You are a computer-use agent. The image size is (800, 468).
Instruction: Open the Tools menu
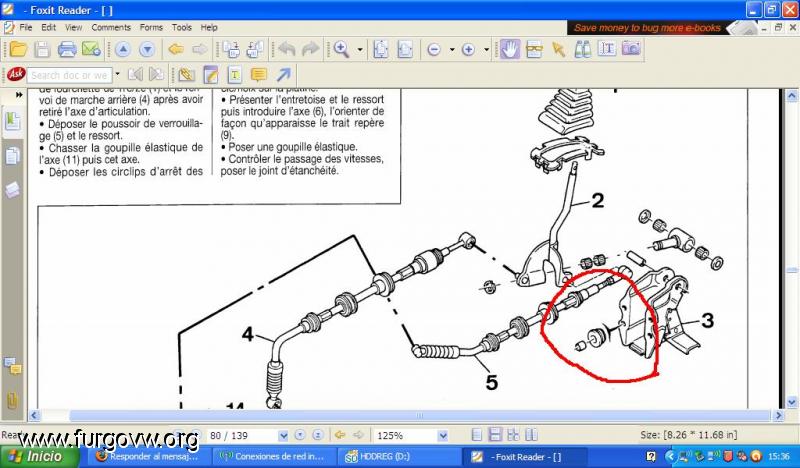click(x=181, y=27)
